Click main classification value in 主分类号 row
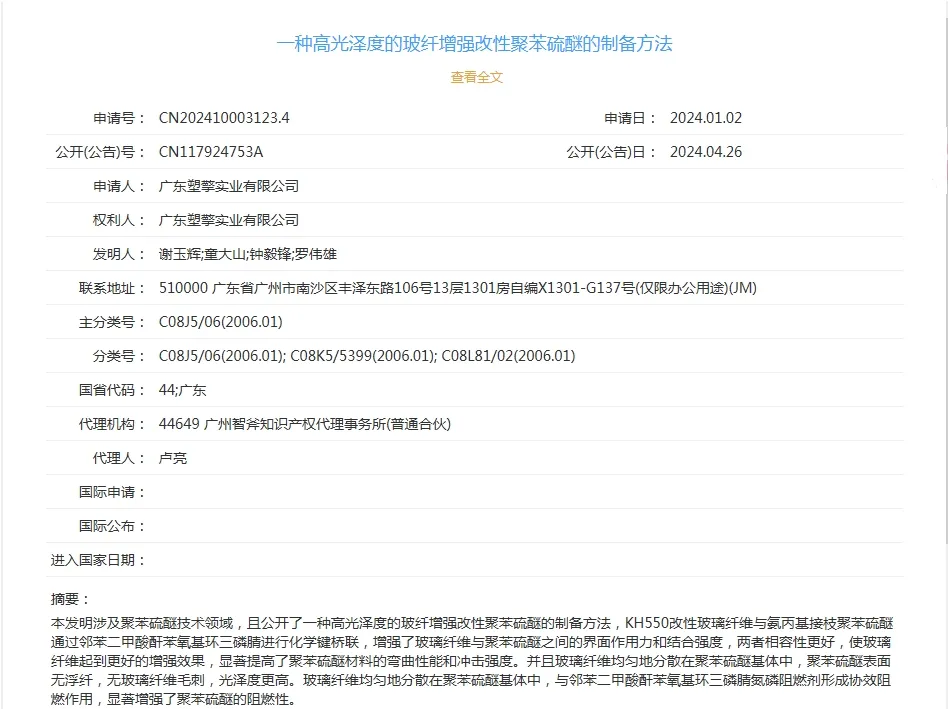This screenshot has width=948, height=709. point(221,322)
